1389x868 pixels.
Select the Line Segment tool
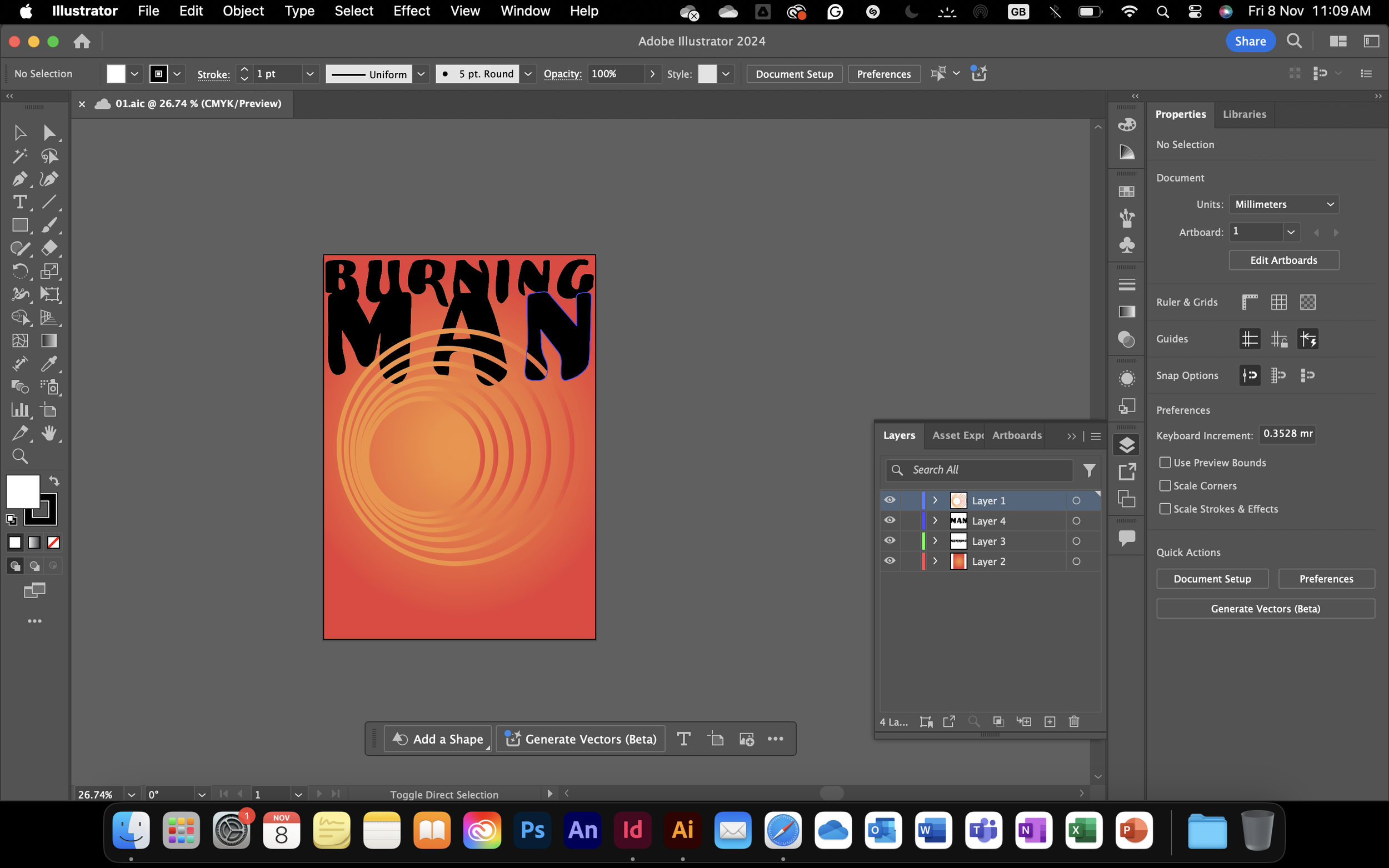[x=49, y=202]
